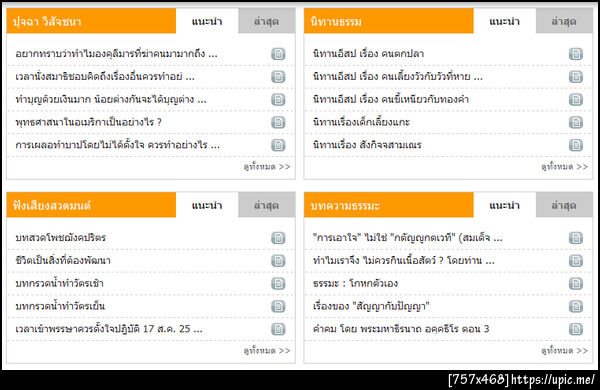Open ดูทั้งหมด >> link in บทความธรรมะ panel

[x=564, y=351]
